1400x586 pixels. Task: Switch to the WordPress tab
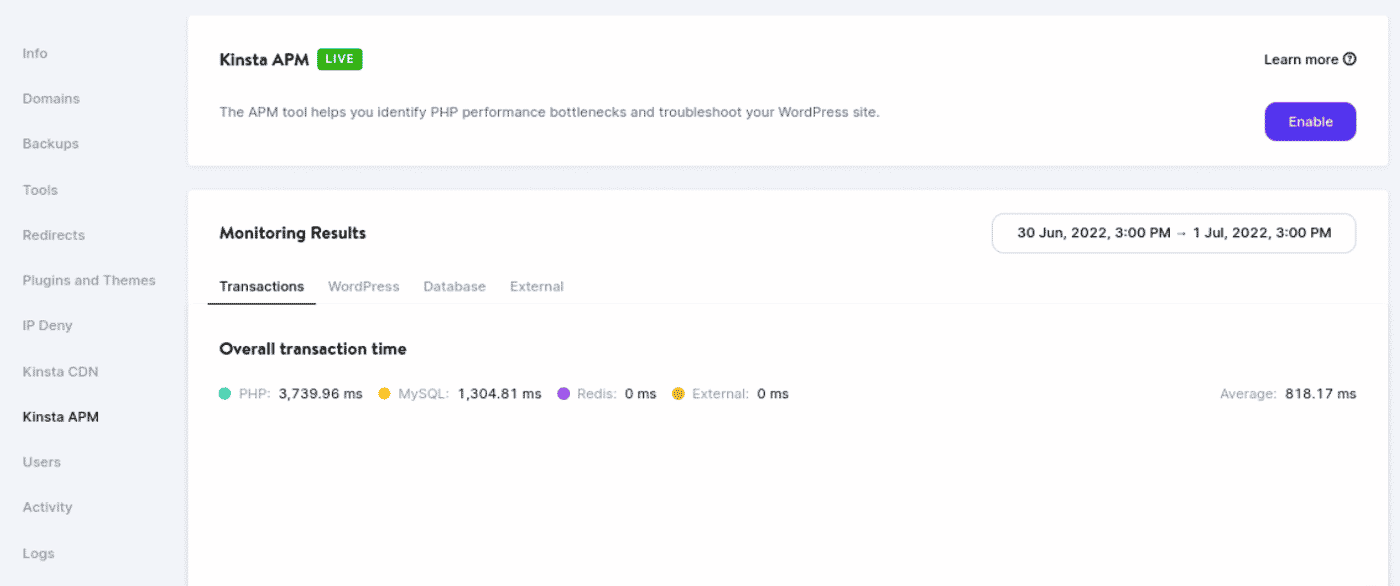[x=363, y=286]
